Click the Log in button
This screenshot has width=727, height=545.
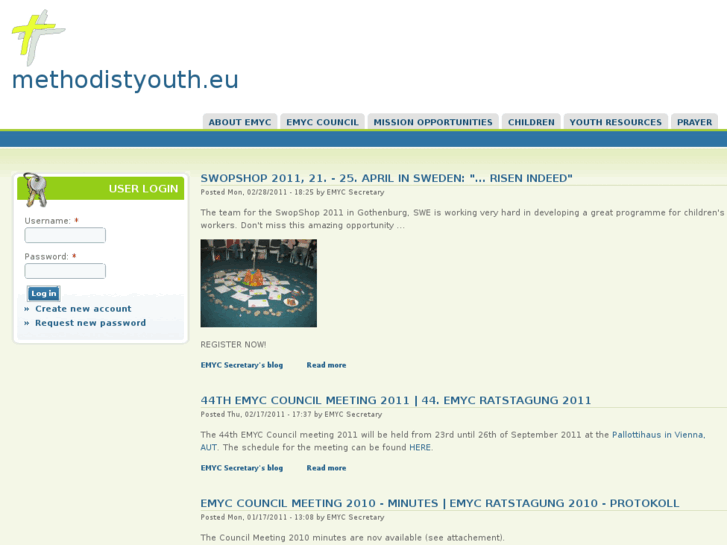[x=44, y=293]
